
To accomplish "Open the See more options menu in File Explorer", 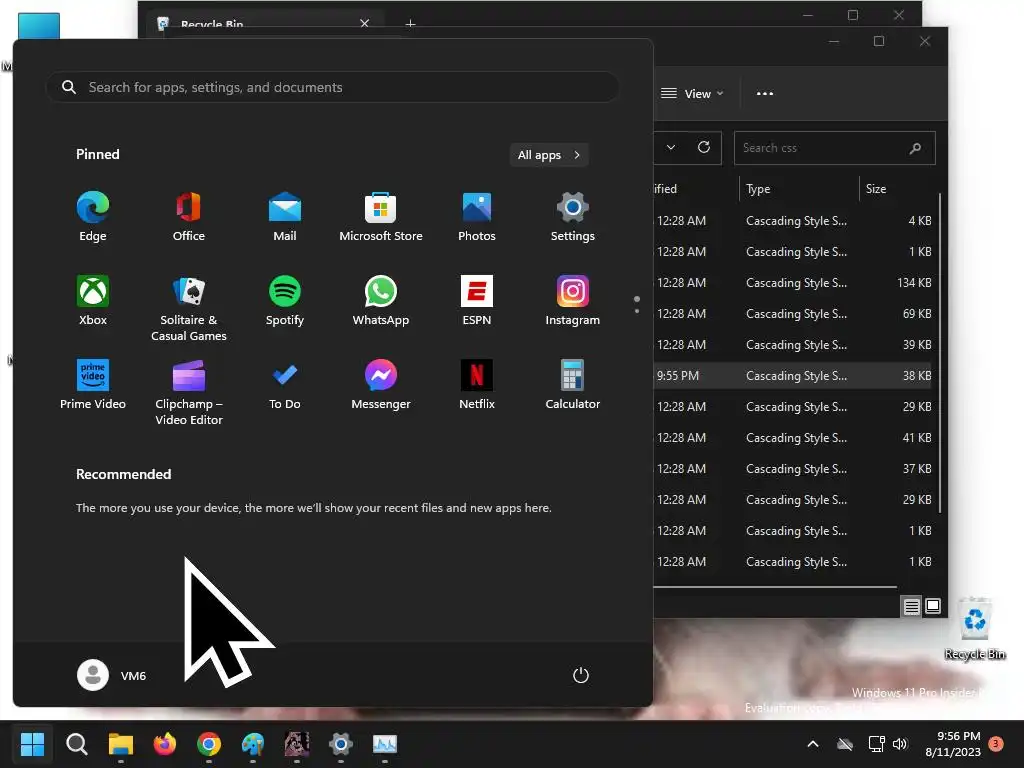I will (765, 93).
